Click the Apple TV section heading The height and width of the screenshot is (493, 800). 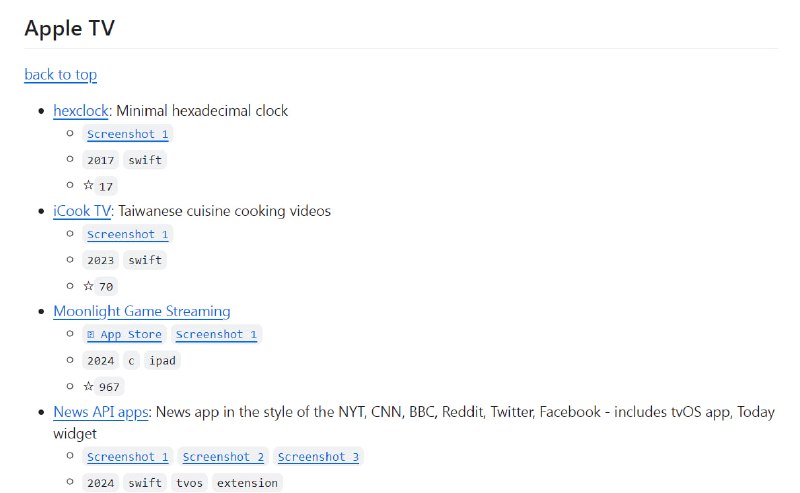coord(69,28)
